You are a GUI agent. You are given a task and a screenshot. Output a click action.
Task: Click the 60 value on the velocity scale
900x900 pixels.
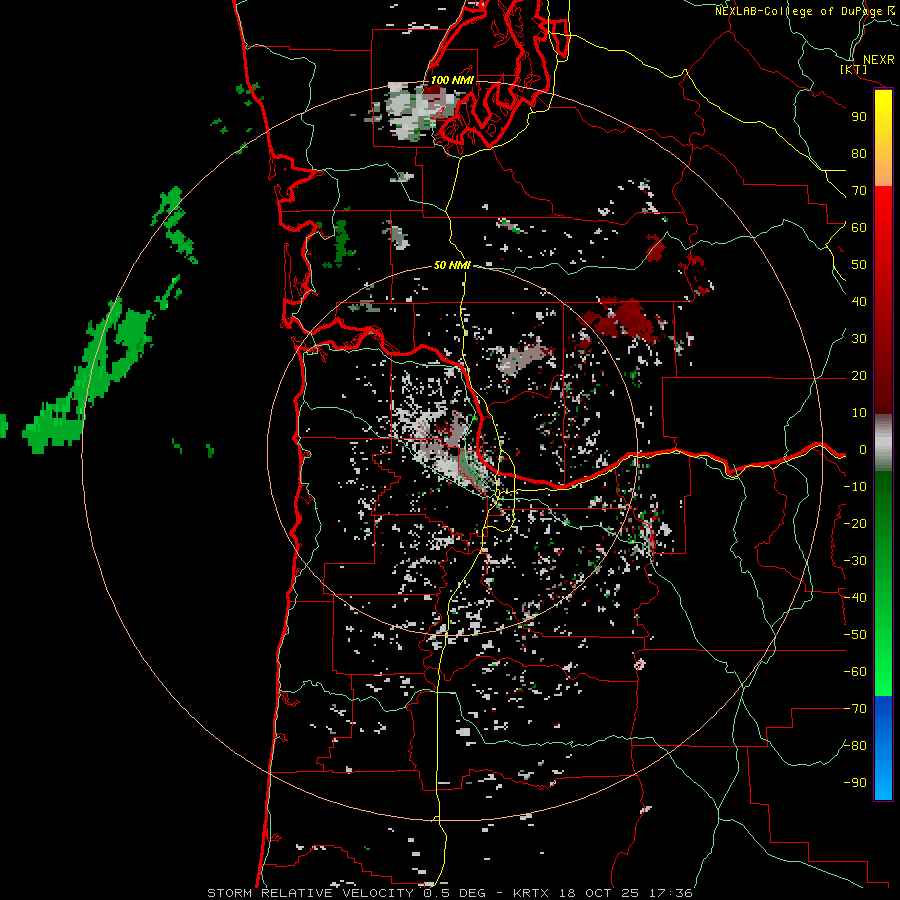point(859,228)
